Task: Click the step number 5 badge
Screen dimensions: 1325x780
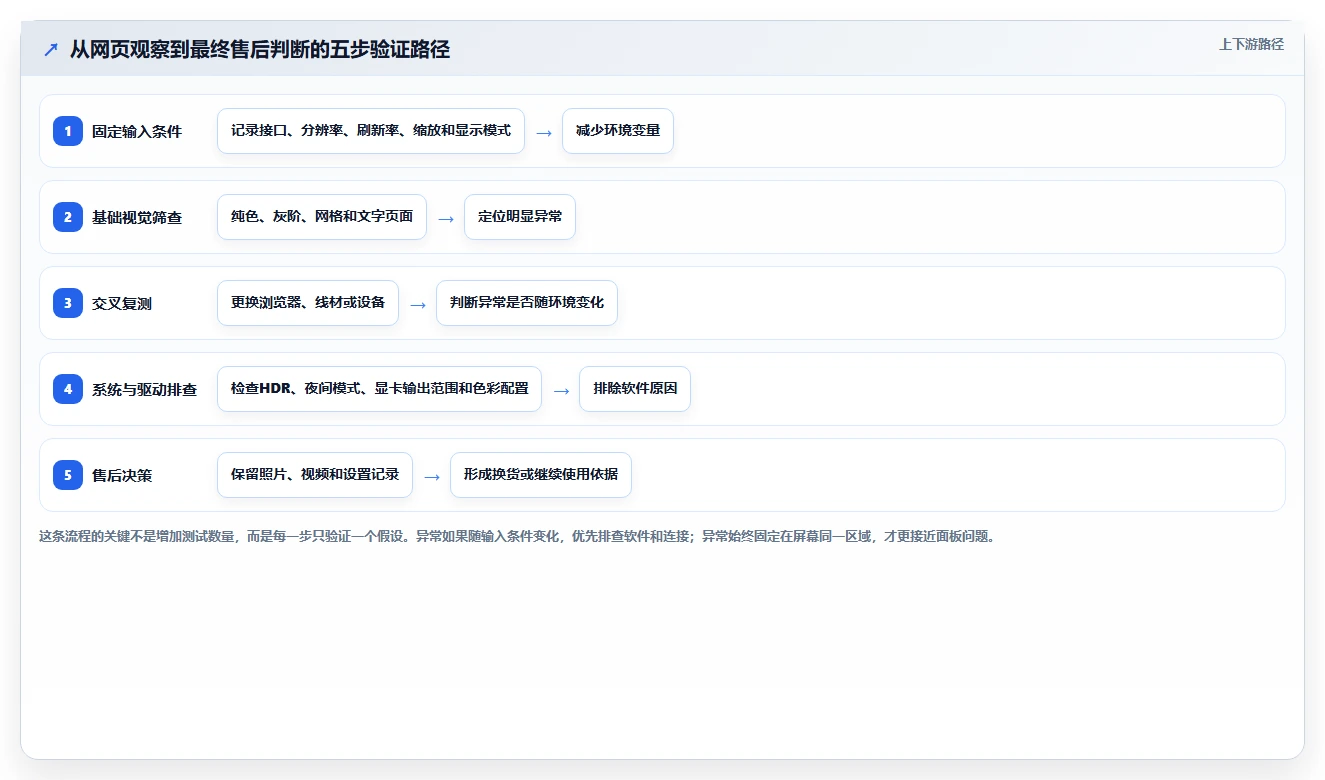Action: click(68, 474)
